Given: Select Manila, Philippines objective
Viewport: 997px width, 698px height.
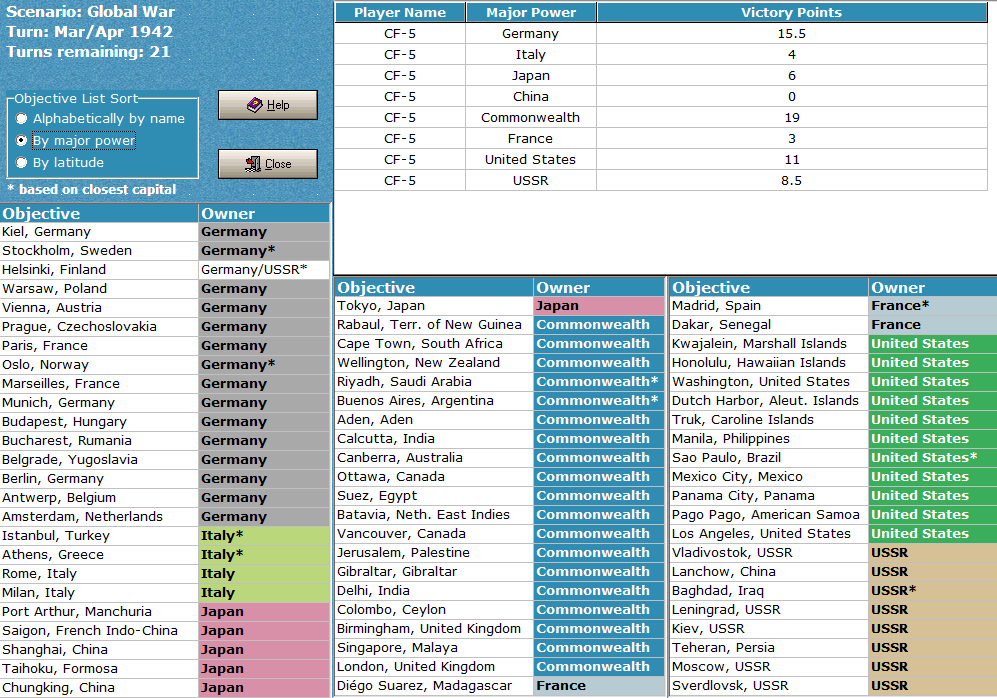Looking at the screenshot, I should [769, 439].
